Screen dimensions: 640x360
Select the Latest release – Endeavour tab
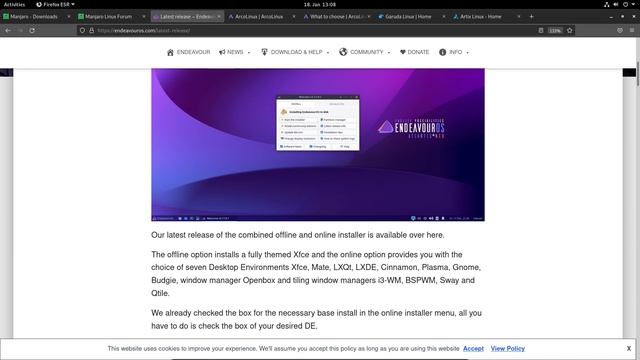187,17
